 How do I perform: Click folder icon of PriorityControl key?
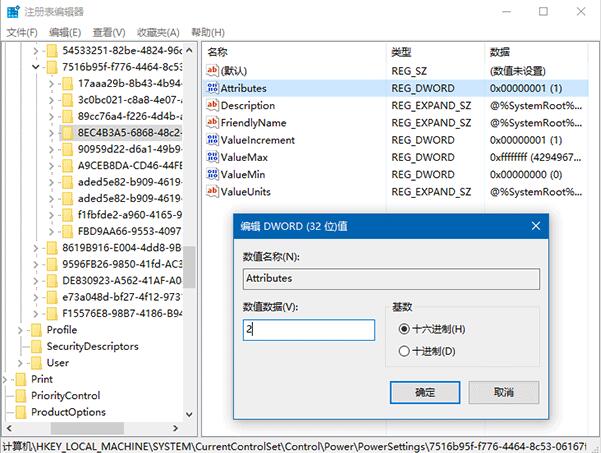(x=20, y=396)
